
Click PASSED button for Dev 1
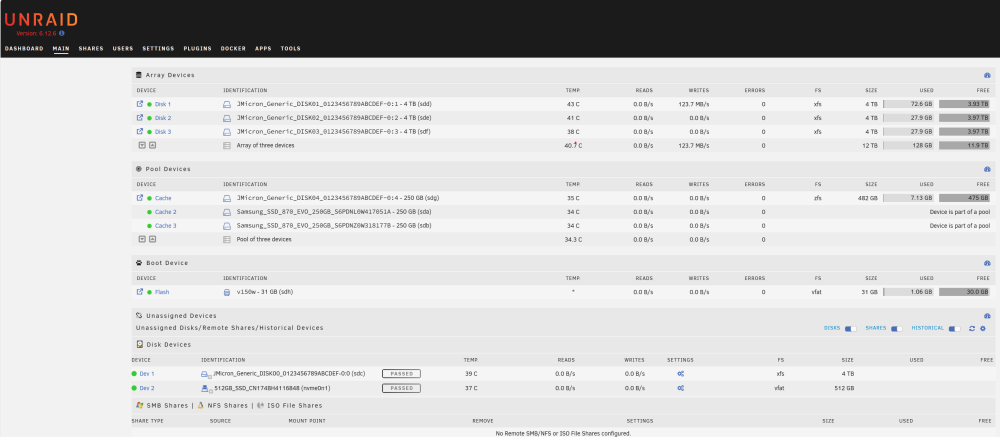pos(401,374)
